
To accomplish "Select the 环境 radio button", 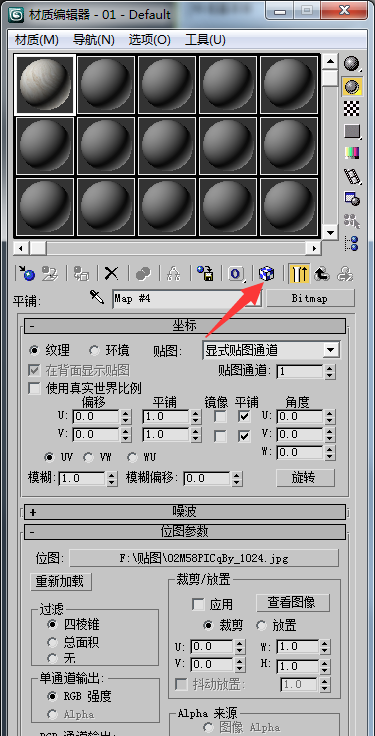I will point(95,350).
